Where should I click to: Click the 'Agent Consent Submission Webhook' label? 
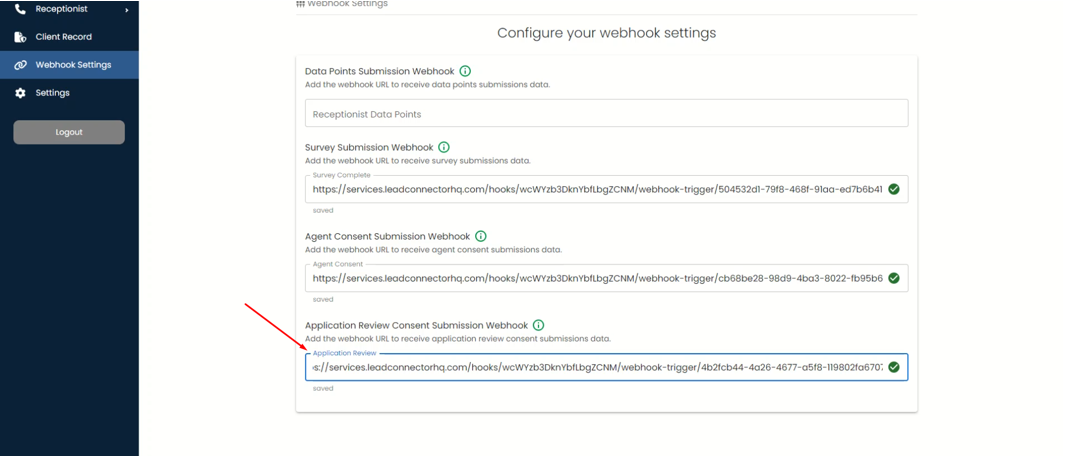coord(388,236)
